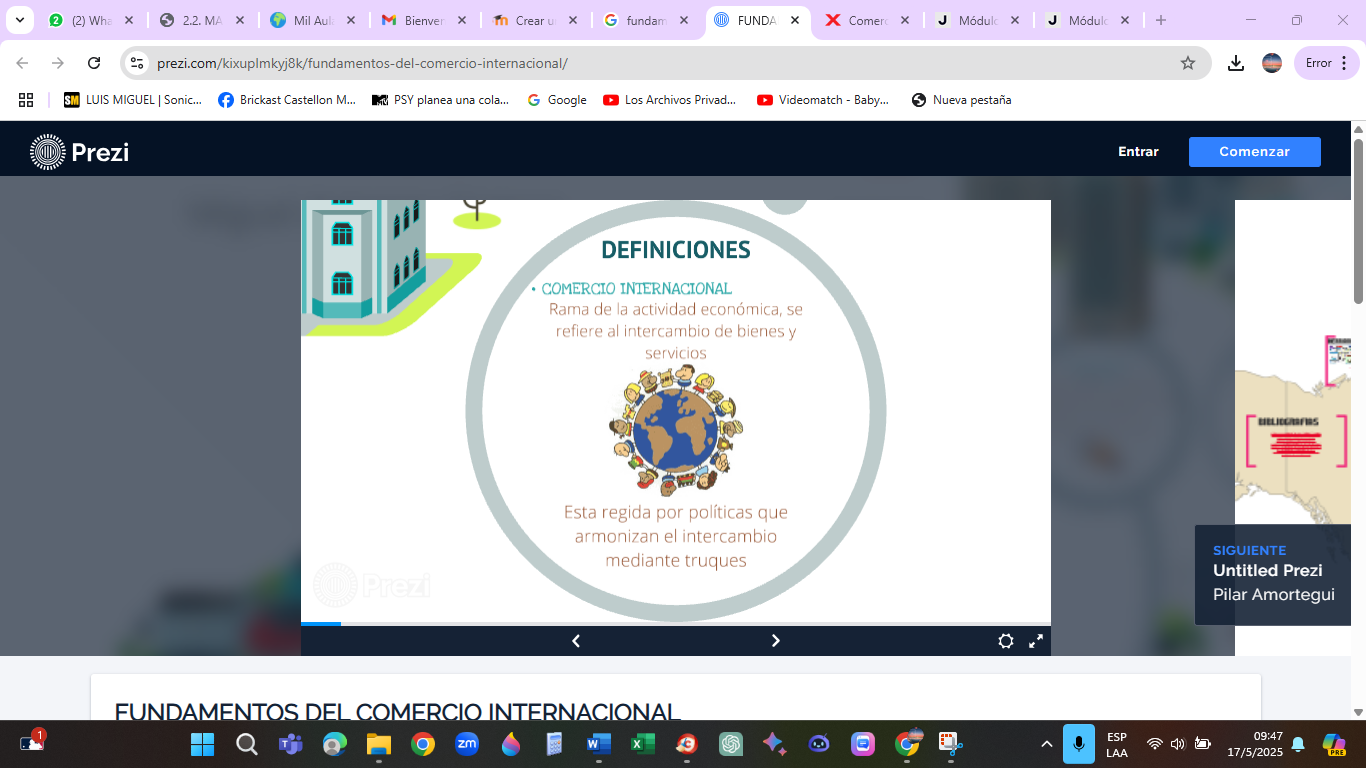Open the apps grid in bookmarks bar
The width and height of the screenshot is (1366, 768).
click(x=26, y=100)
